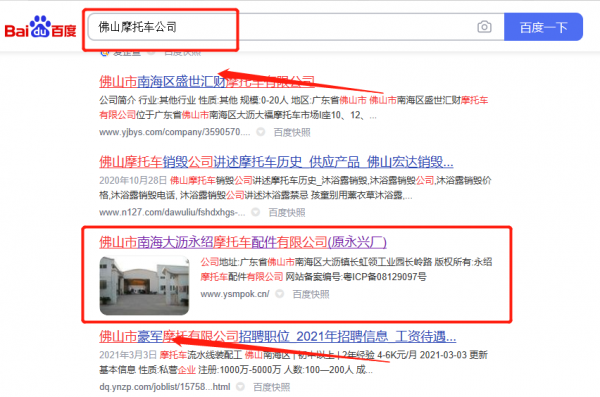Open 百度快照 for dq.ynzp.com result
Screen dimensions: 600x397
[271, 387]
